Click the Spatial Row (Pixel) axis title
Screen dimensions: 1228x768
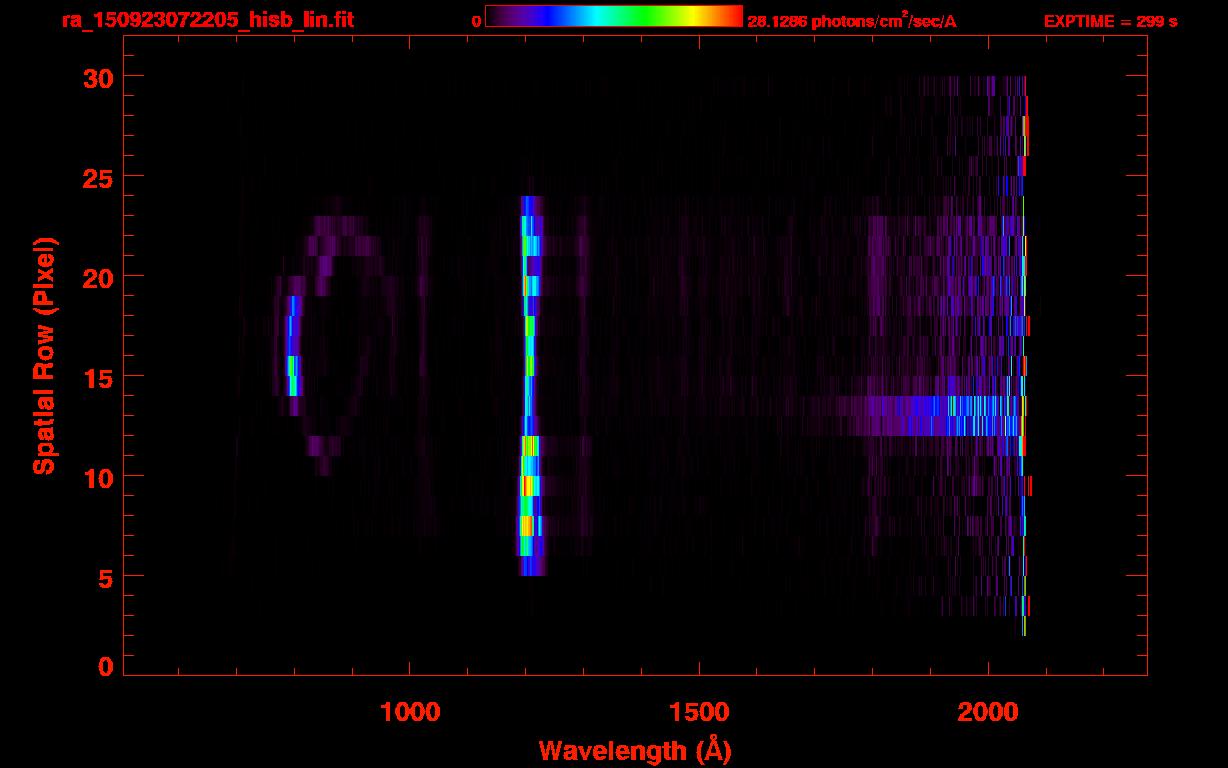[43, 355]
